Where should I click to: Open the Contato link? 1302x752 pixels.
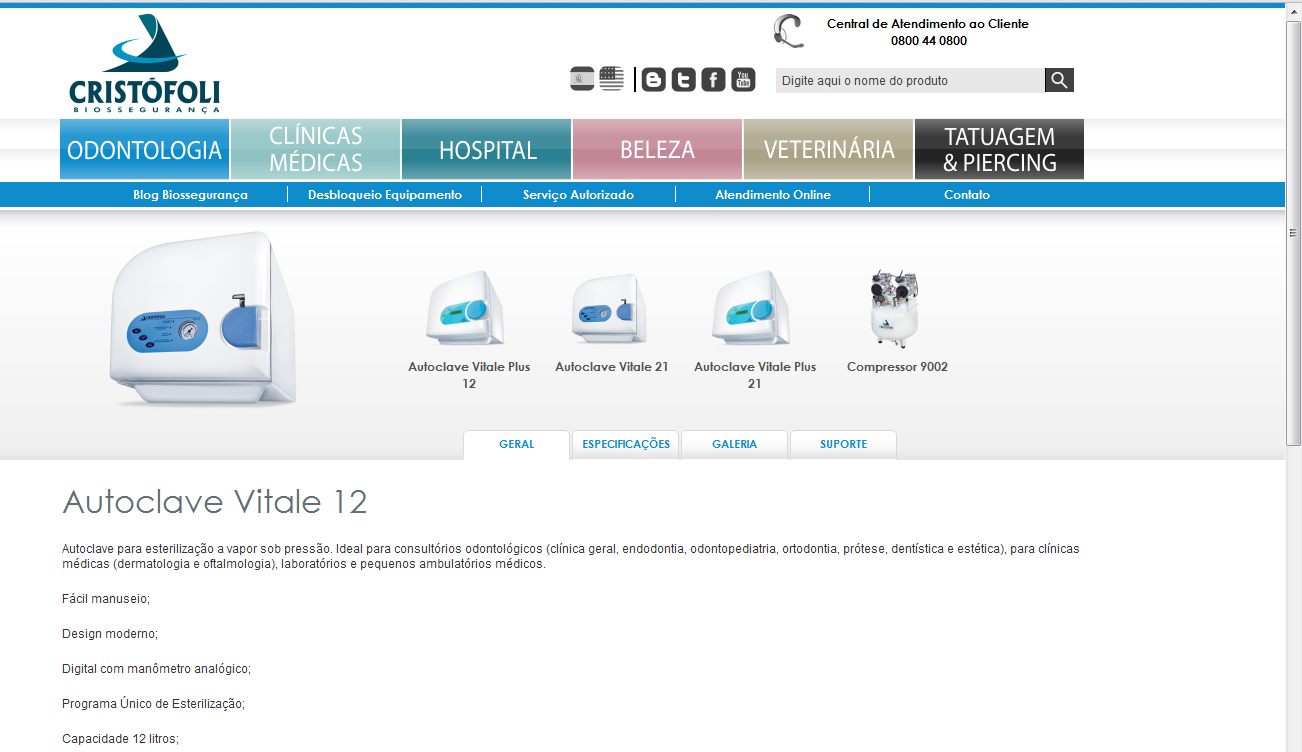click(x=967, y=195)
